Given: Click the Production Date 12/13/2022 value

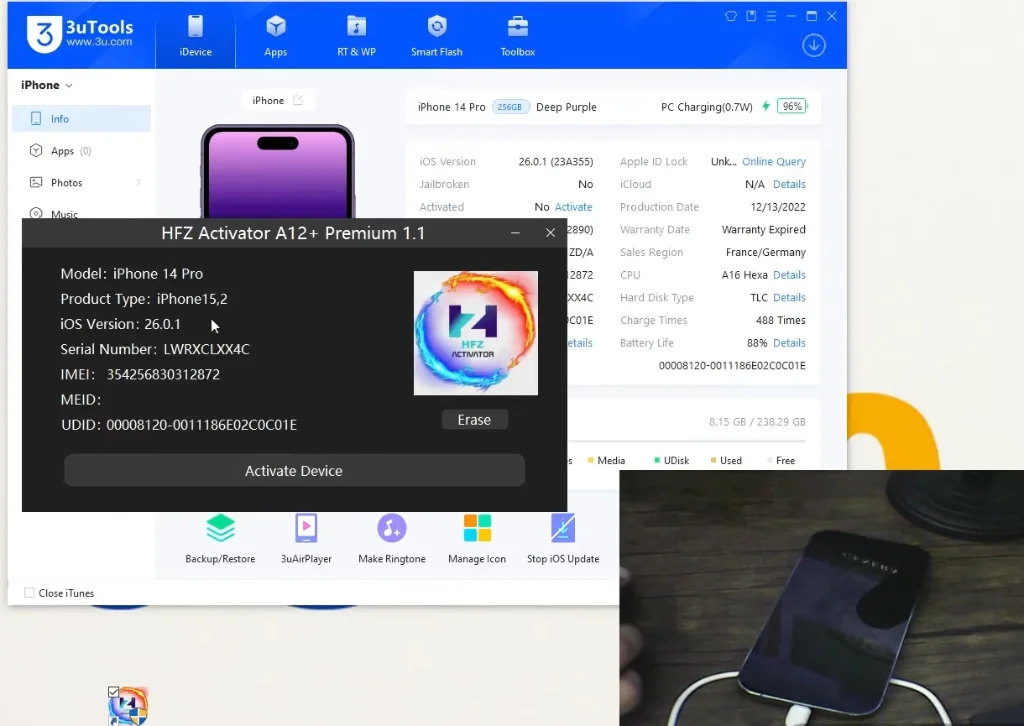Looking at the screenshot, I should tap(778, 207).
